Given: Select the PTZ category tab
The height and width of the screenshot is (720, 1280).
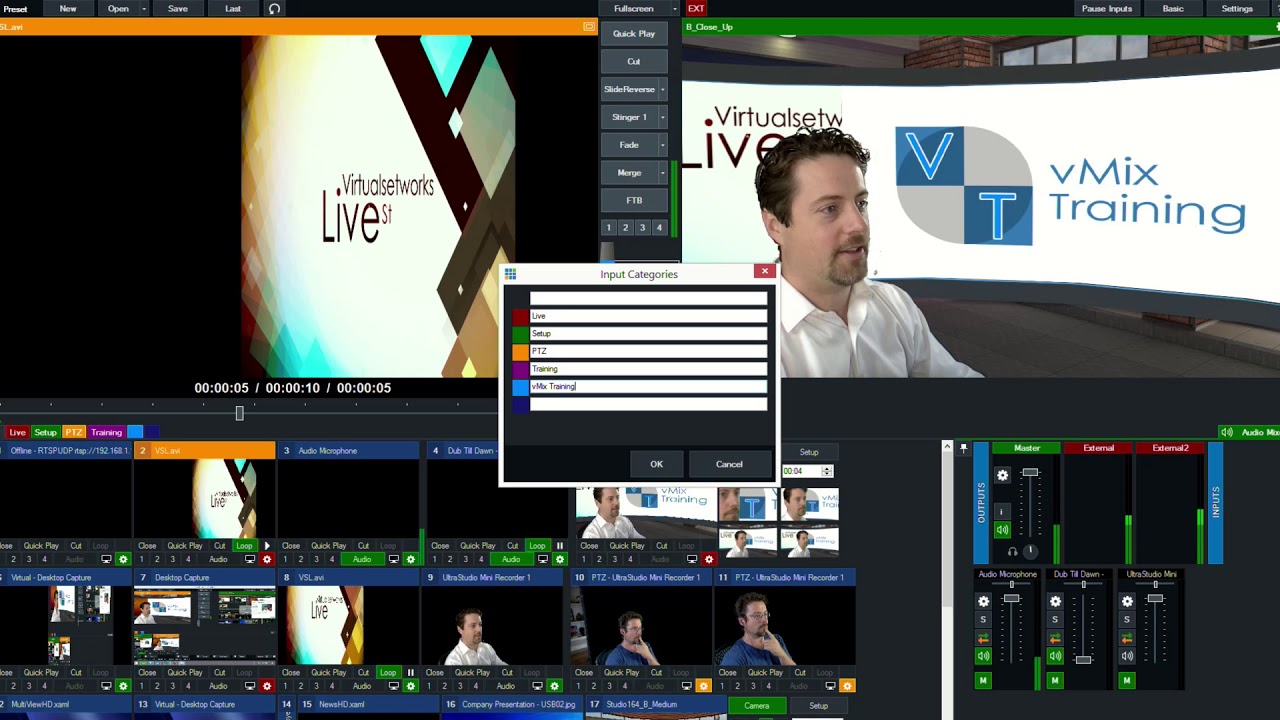Looking at the screenshot, I should (x=73, y=432).
